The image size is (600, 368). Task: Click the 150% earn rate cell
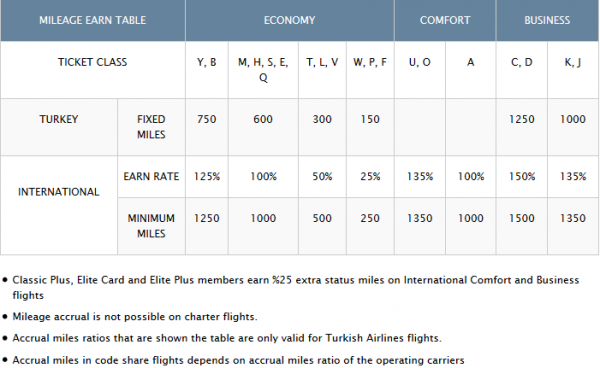(522, 177)
